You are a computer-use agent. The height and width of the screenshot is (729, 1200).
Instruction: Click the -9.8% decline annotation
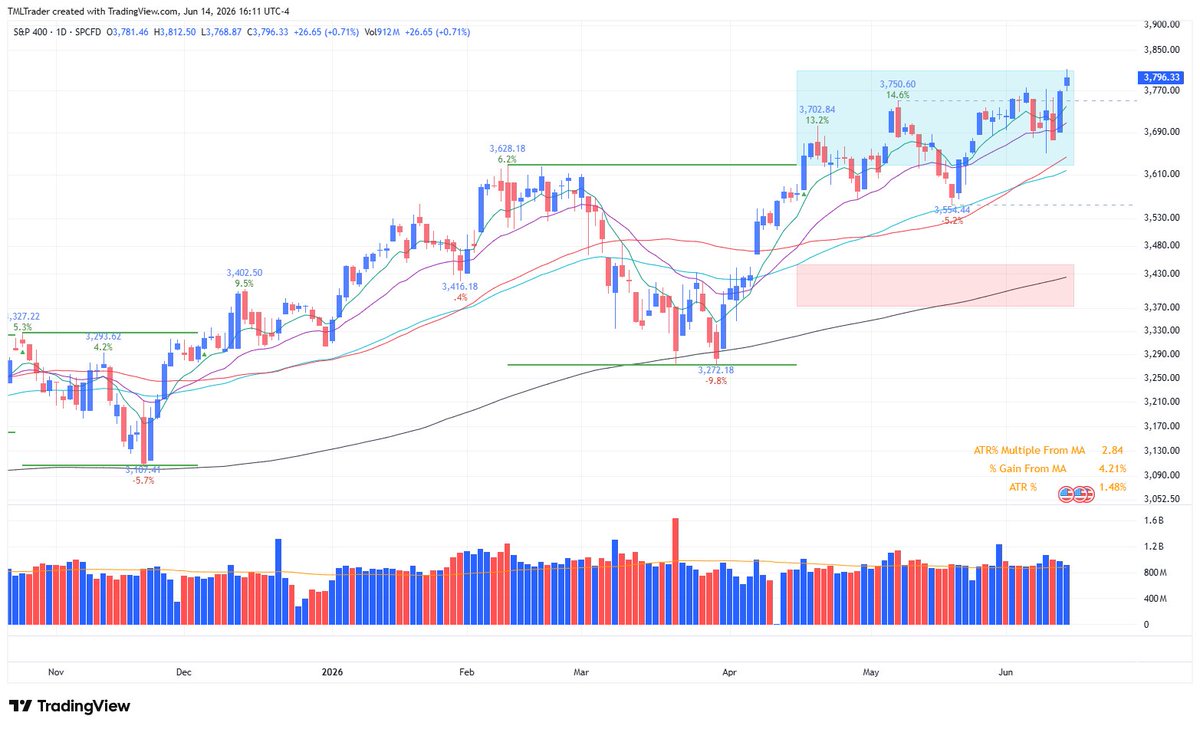click(x=716, y=381)
